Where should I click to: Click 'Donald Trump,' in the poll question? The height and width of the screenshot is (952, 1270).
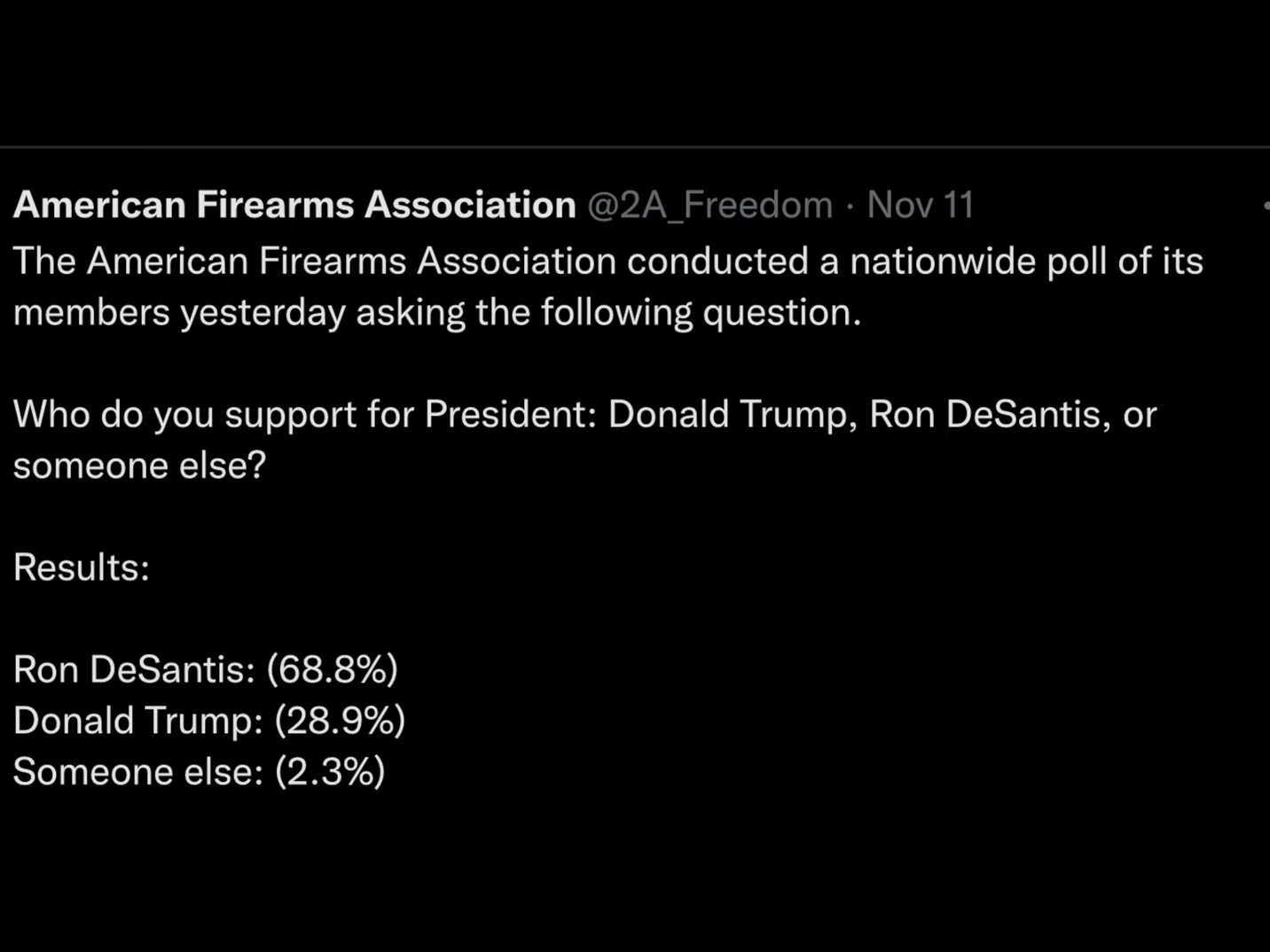(733, 415)
